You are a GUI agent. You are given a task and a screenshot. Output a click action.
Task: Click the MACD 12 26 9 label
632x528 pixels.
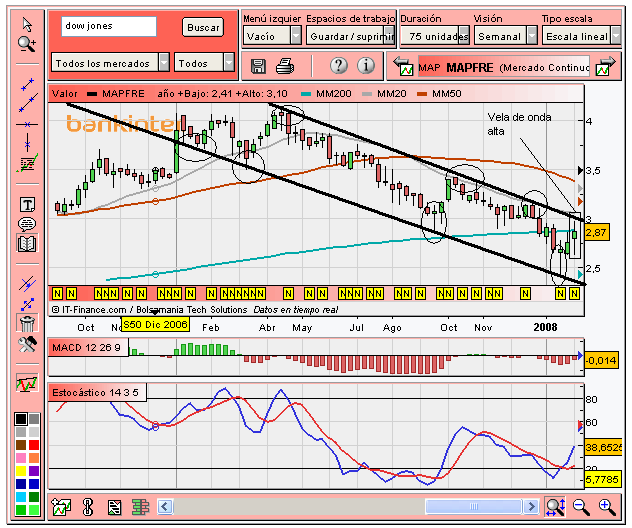coord(88,348)
